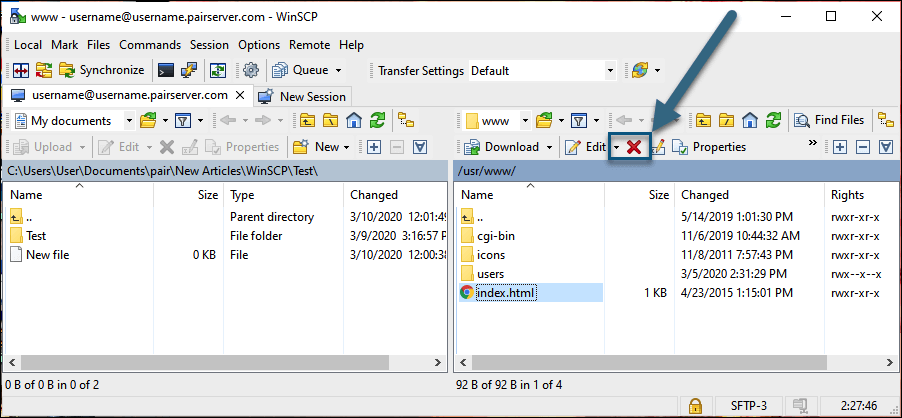This screenshot has width=902, height=418.
Task: Click remote panel Select Files plus icon
Action: [x=840, y=147]
